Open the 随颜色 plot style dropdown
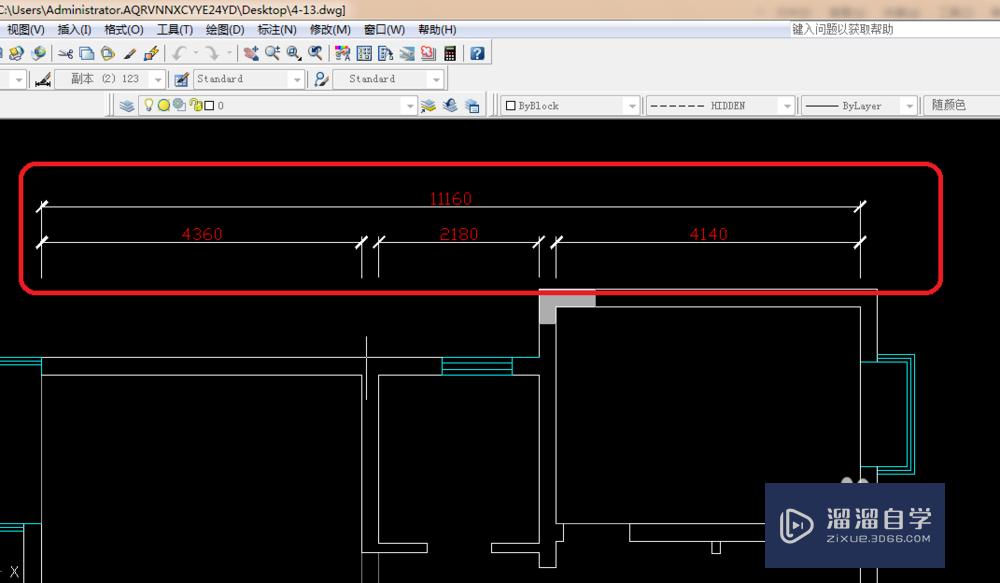This screenshot has height=583, width=1000. pyautogui.click(x=962, y=106)
